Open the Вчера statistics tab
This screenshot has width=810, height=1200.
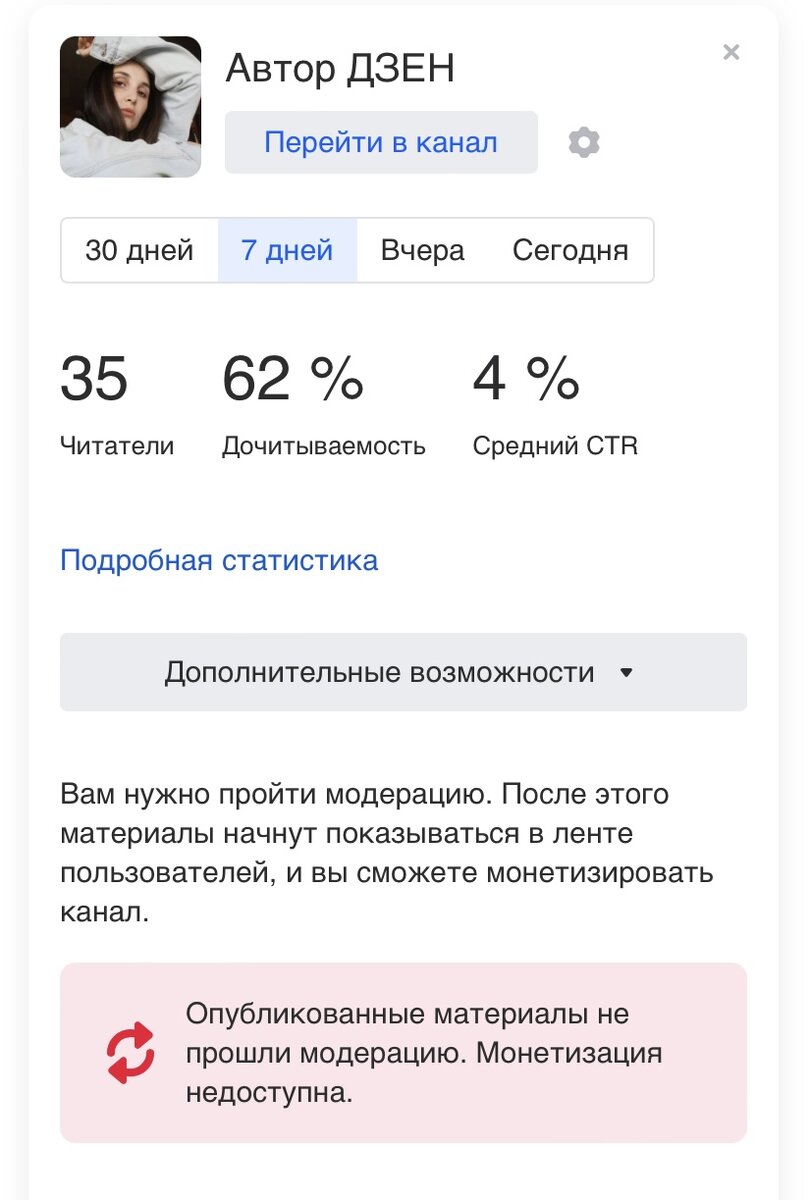point(423,251)
